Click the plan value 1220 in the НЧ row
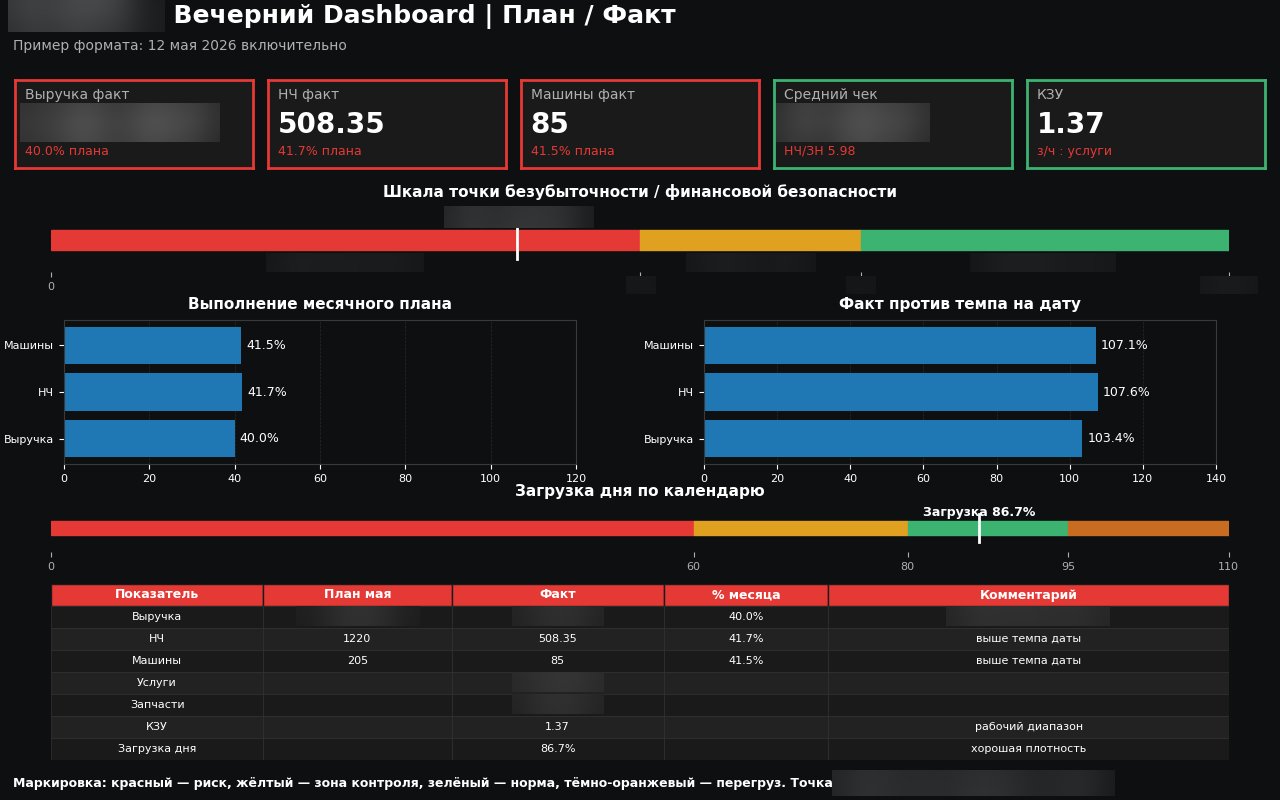This screenshot has width=1280, height=800. click(x=357, y=639)
